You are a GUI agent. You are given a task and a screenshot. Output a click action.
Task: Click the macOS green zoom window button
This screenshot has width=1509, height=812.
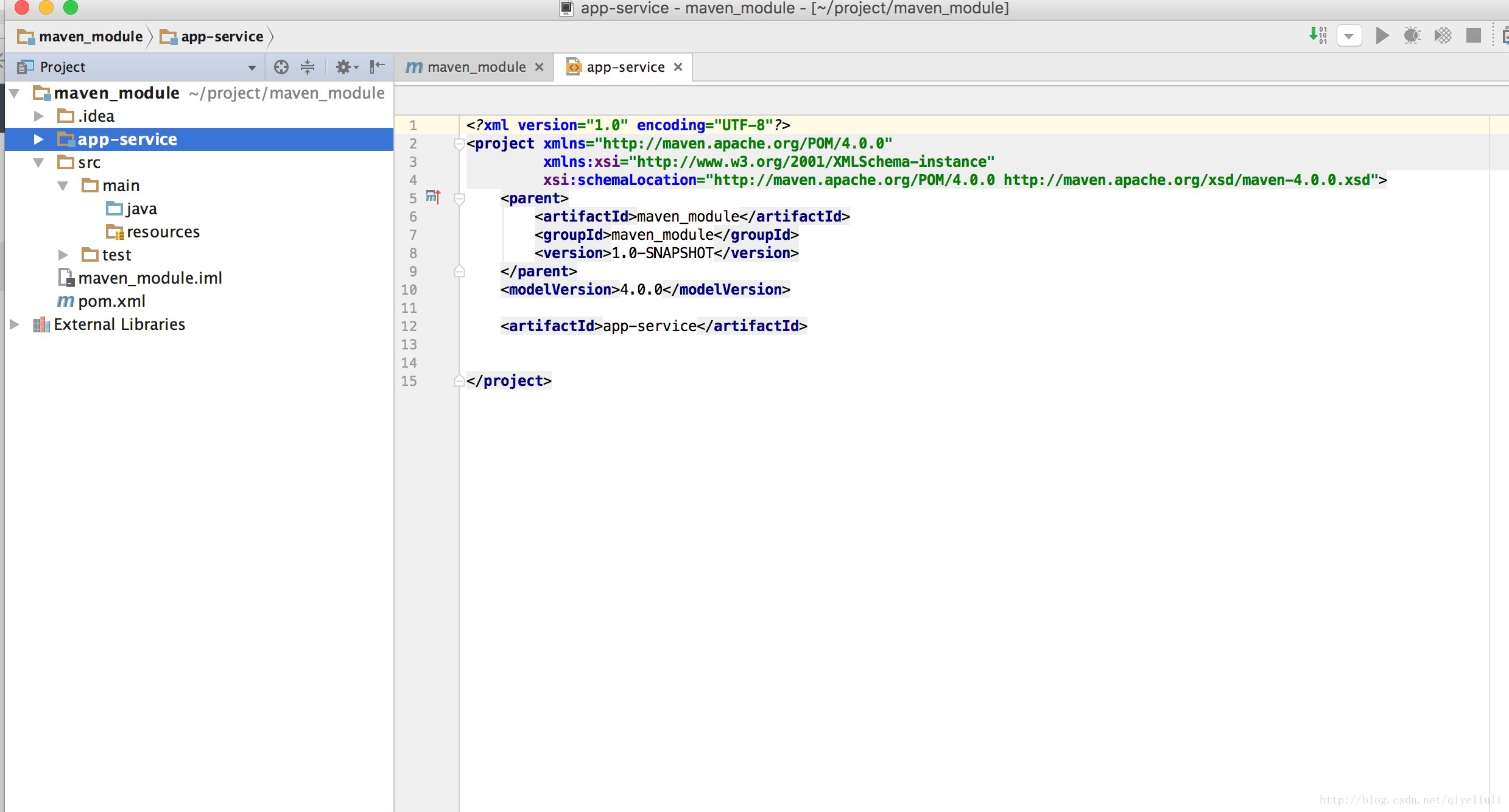(x=71, y=7)
